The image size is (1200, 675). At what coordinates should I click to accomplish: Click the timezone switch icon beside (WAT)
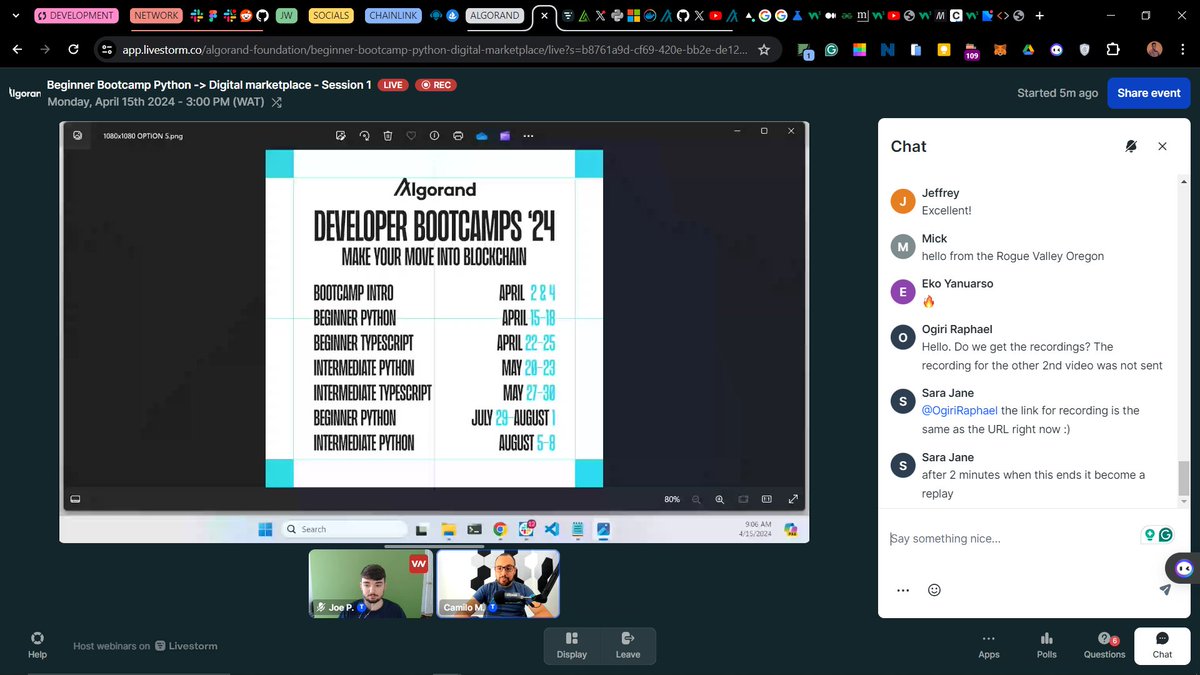(277, 101)
